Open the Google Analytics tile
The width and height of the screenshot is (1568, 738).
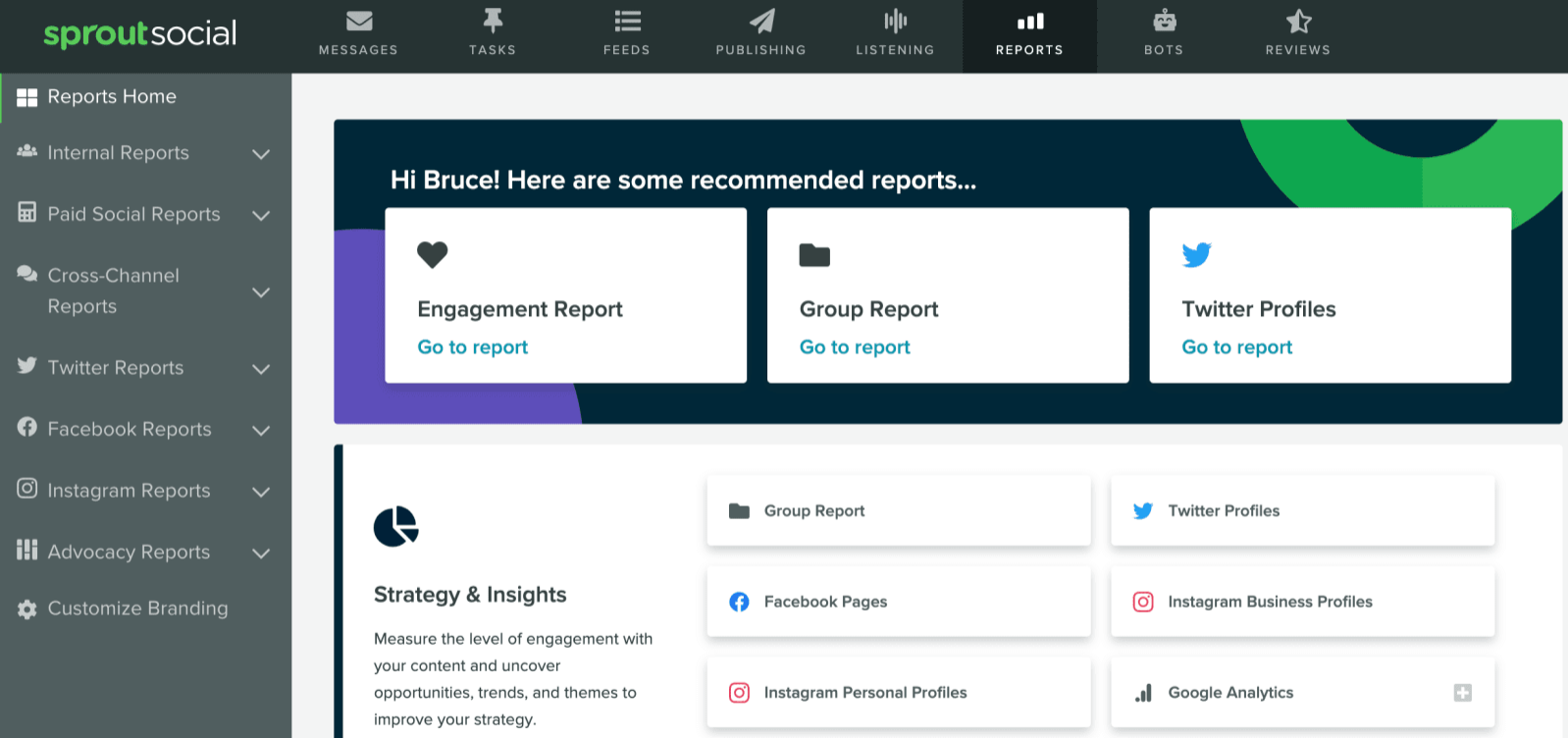1303,693
